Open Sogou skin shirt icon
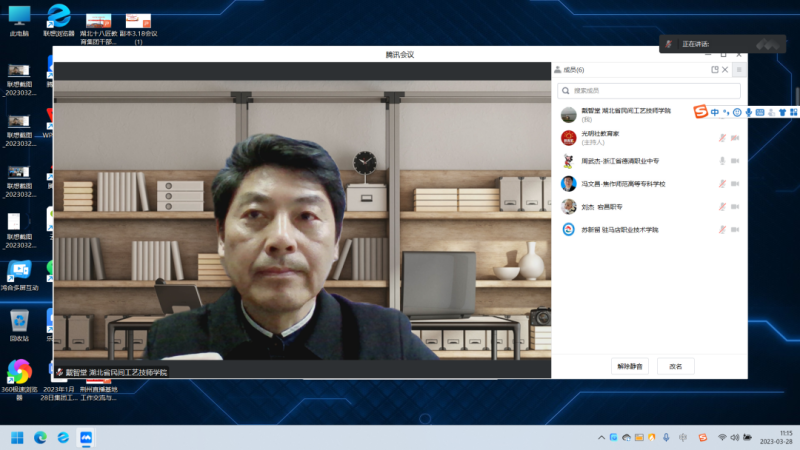Viewport: 800px width, 450px height. tap(782, 112)
